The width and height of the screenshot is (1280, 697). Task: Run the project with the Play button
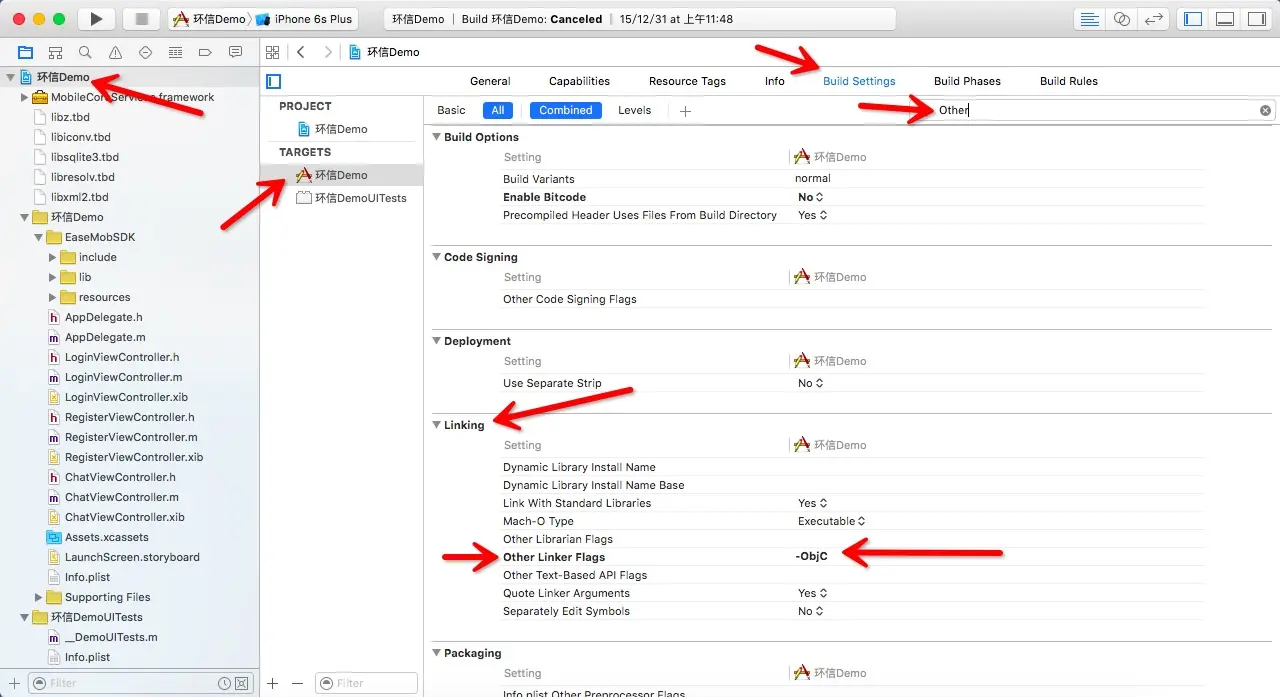(96, 19)
